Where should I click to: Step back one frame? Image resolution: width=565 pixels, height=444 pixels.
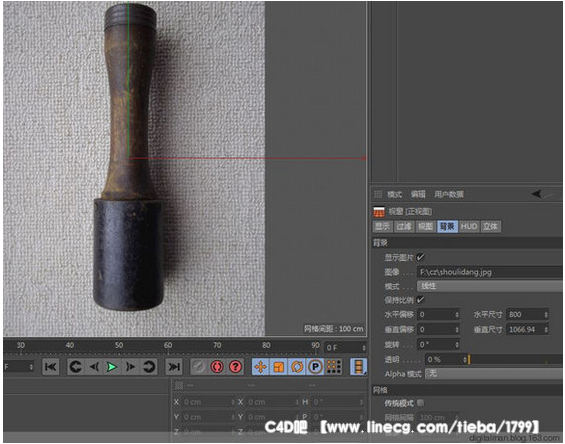point(94,367)
